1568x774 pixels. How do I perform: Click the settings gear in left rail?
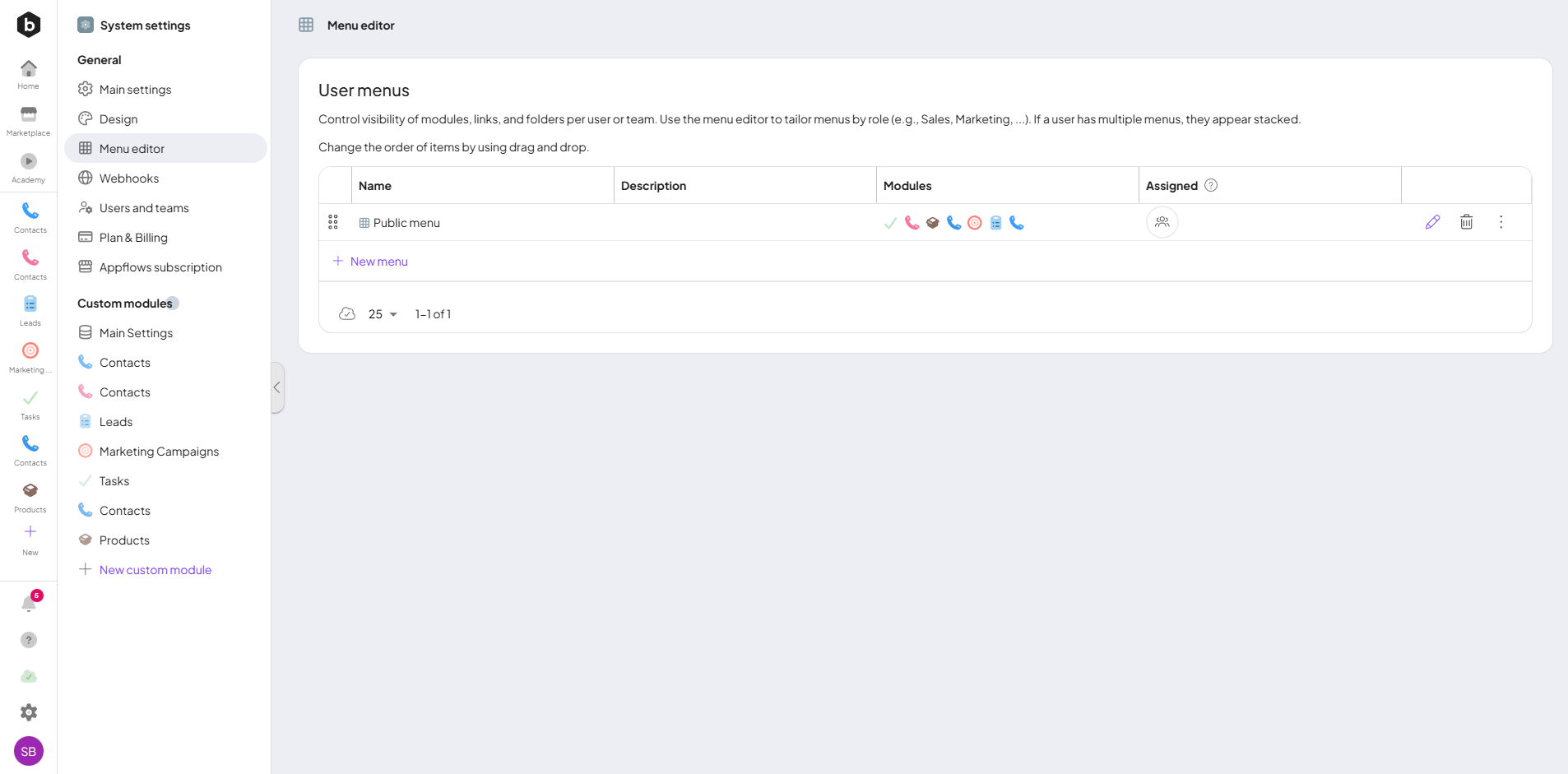pos(29,712)
